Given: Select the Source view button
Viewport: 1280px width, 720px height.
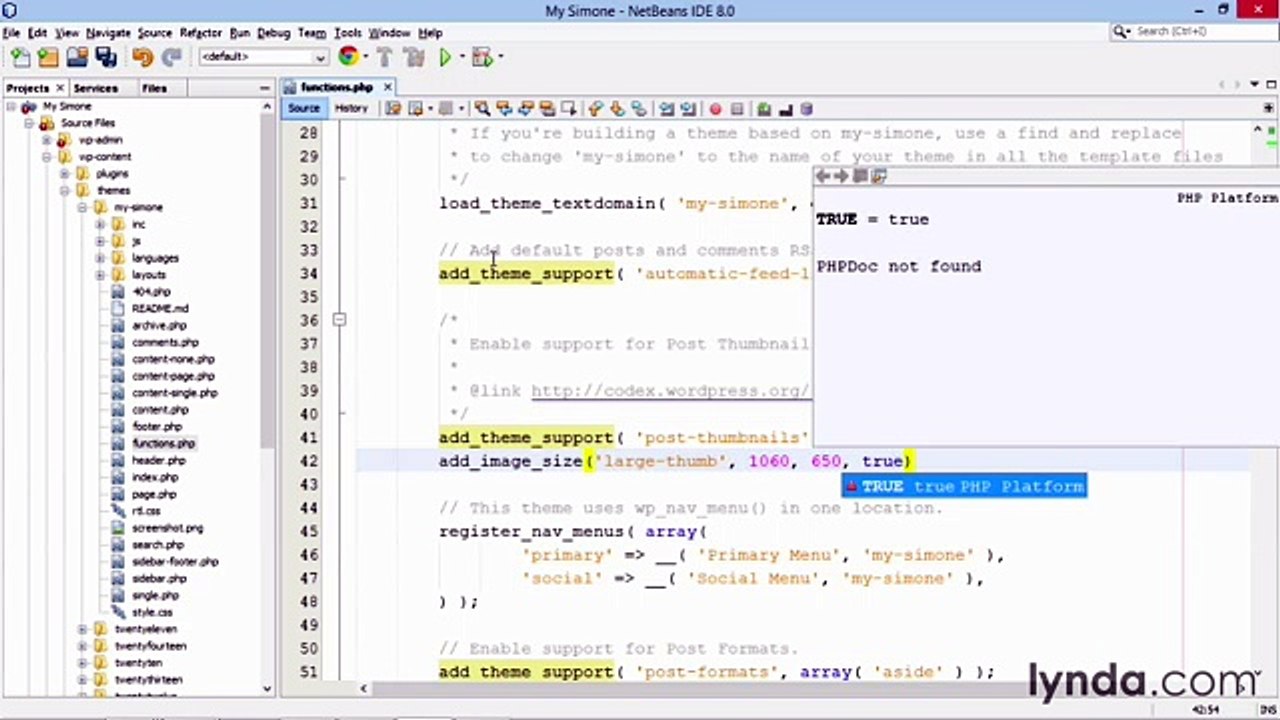Looking at the screenshot, I should coord(304,108).
